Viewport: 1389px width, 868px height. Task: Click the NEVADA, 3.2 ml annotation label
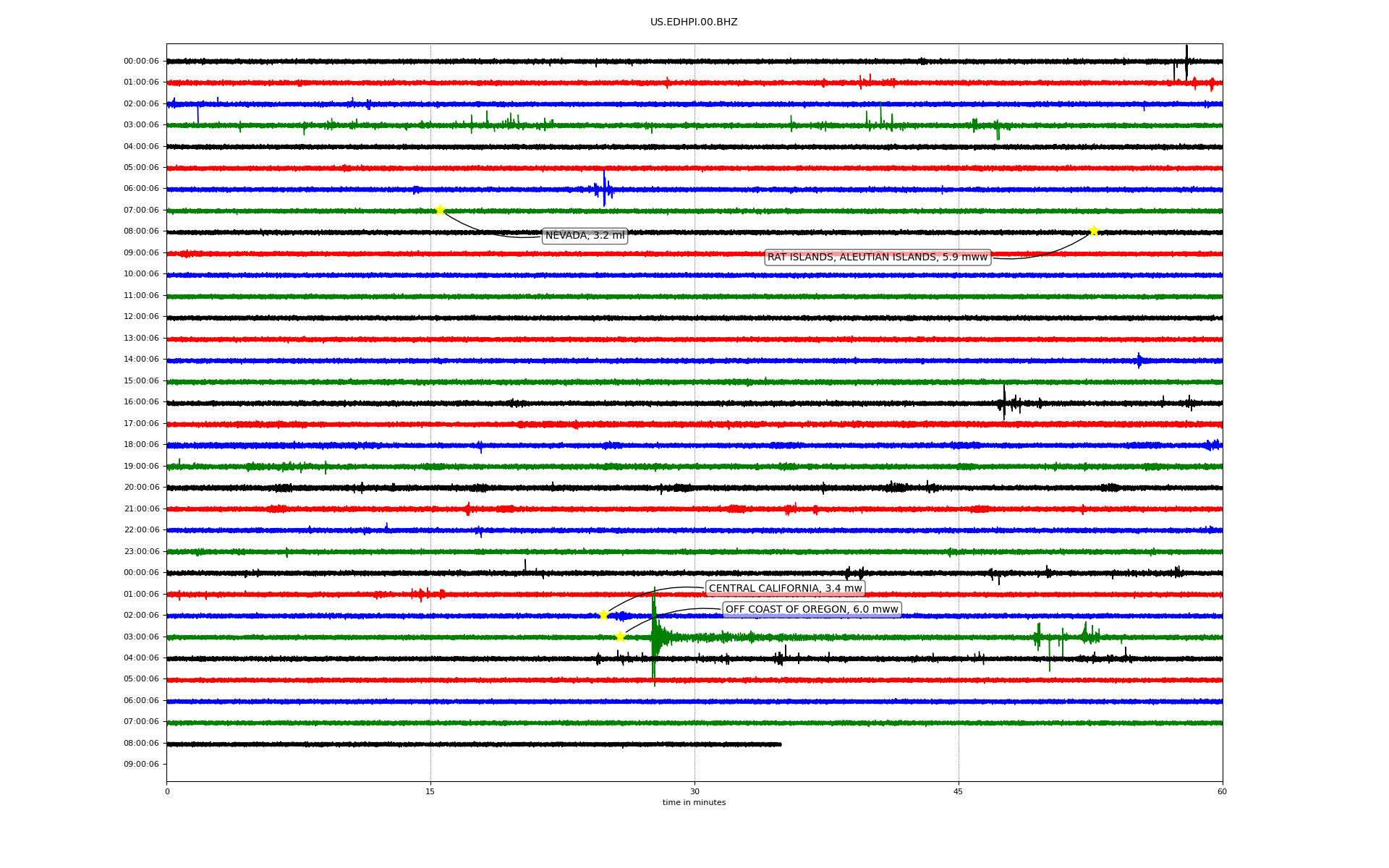pyautogui.click(x=585, y=236)
